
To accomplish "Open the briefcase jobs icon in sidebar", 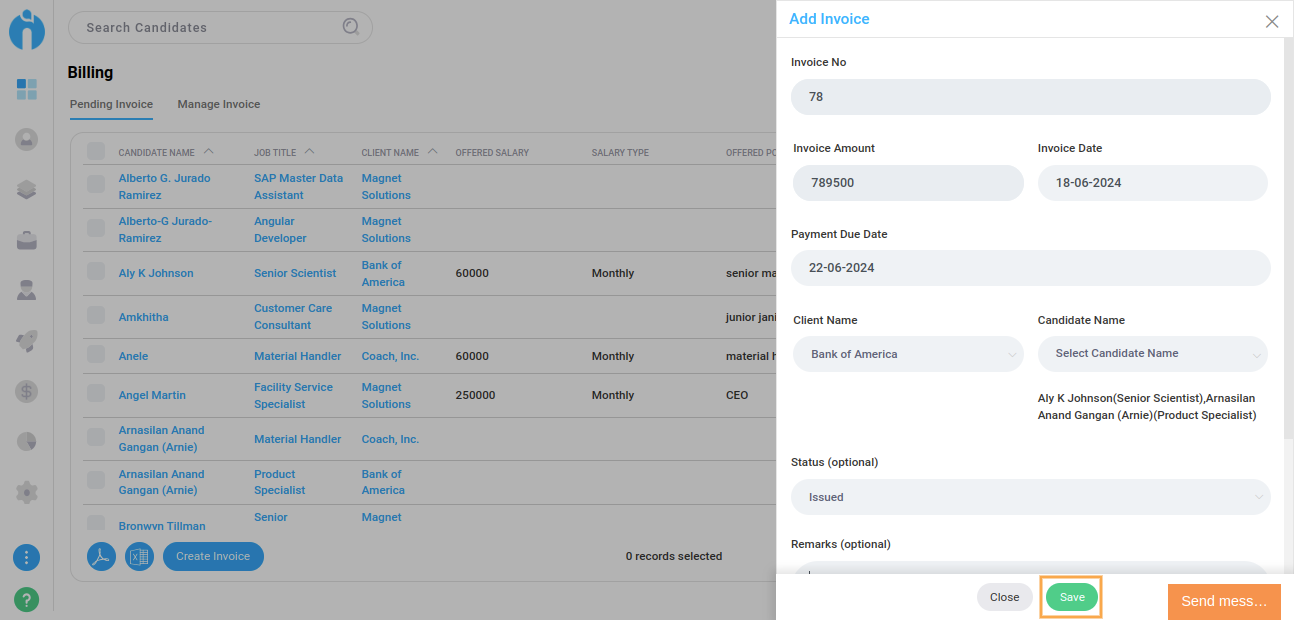I will pyautogui.click(x=27, y=240).
